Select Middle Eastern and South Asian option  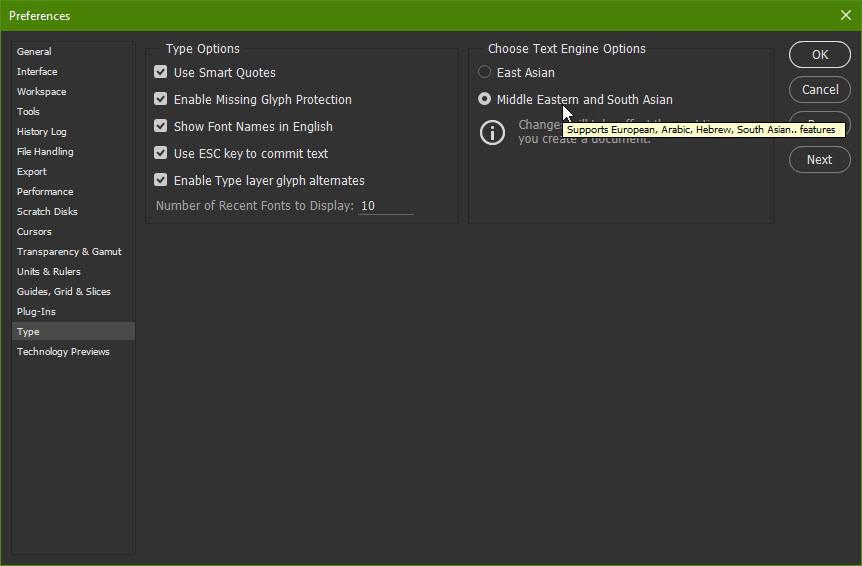[484, 99]
